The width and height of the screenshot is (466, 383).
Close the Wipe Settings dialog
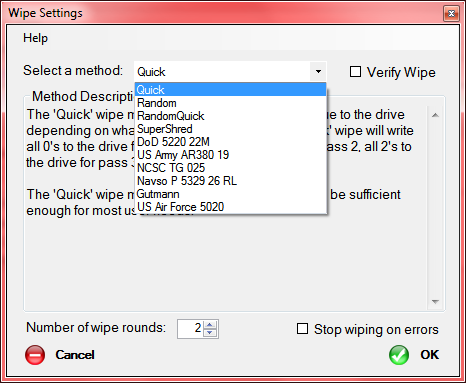tap(451, 14)
